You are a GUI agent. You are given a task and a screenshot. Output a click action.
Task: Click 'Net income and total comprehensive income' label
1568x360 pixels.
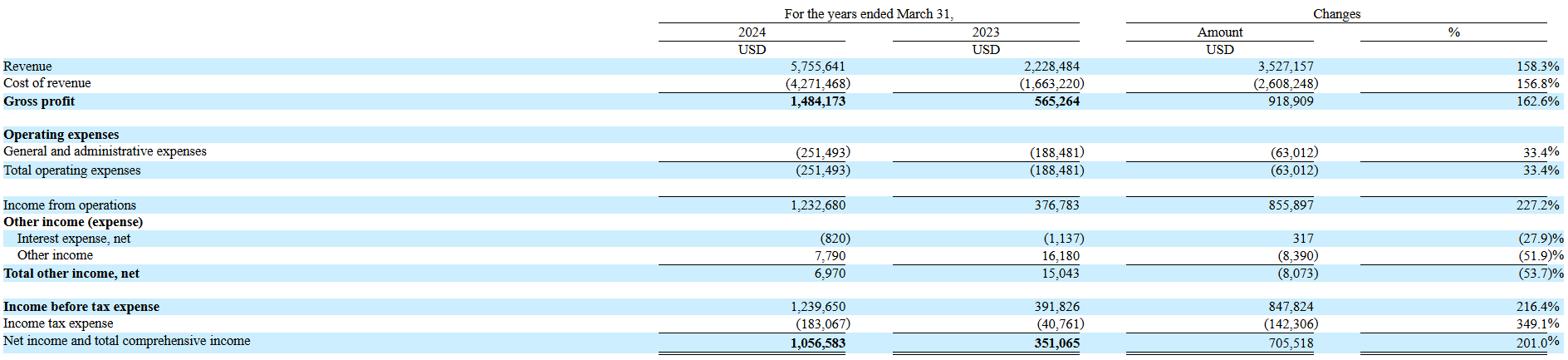click(126, 341)
